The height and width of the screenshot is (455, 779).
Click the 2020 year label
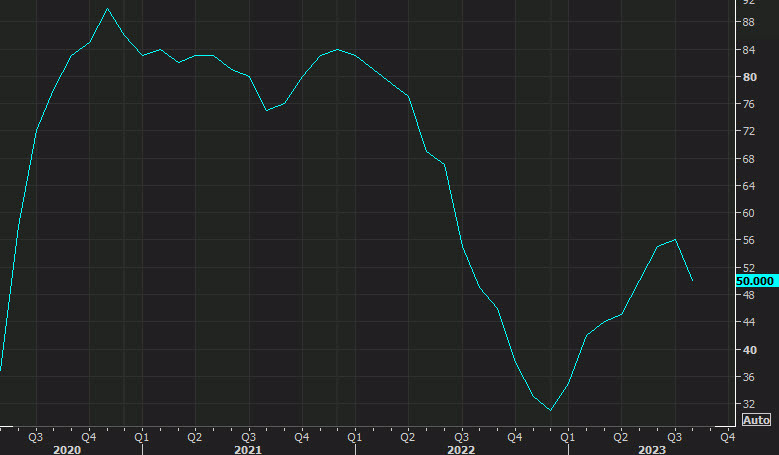click(67, 450)
